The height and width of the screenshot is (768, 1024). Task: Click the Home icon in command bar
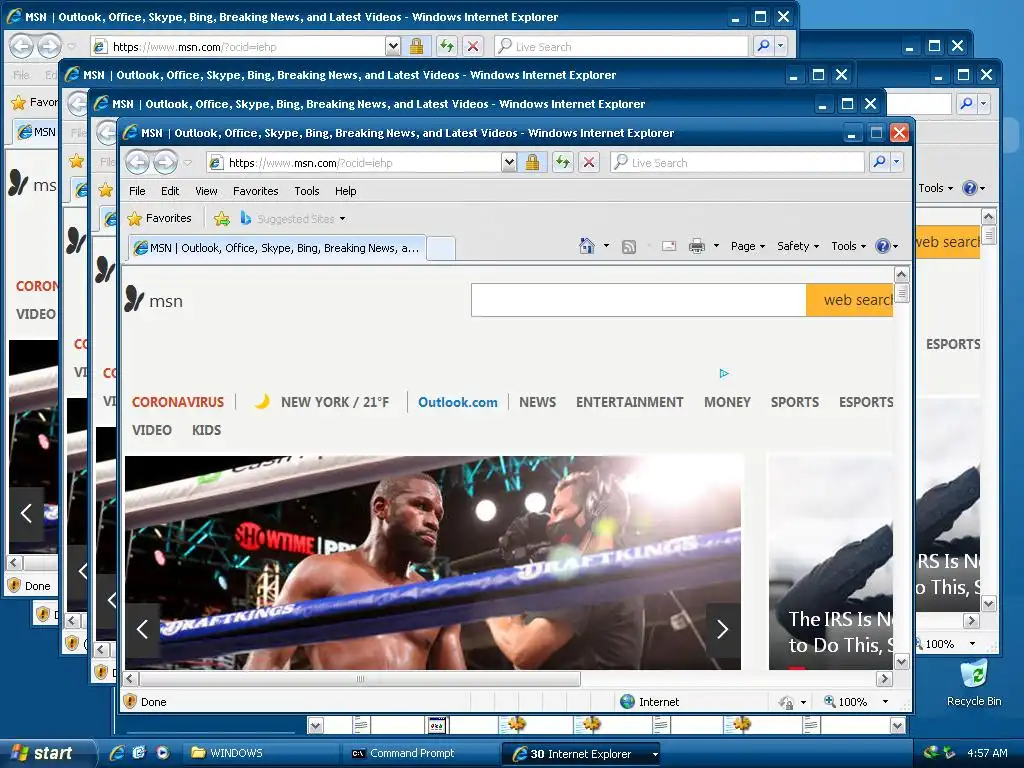[x=586, y=246]
